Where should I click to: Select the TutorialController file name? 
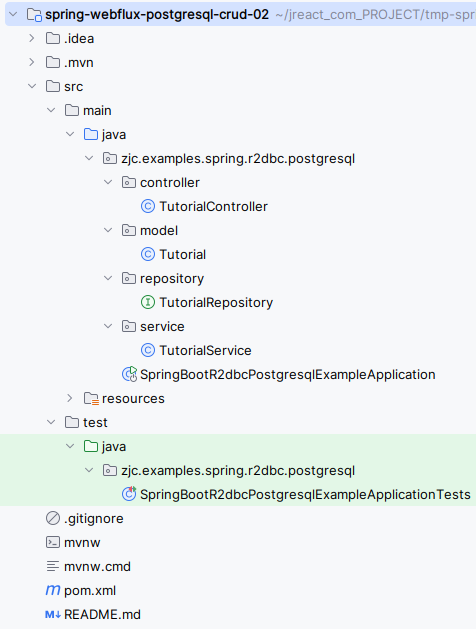213,206
